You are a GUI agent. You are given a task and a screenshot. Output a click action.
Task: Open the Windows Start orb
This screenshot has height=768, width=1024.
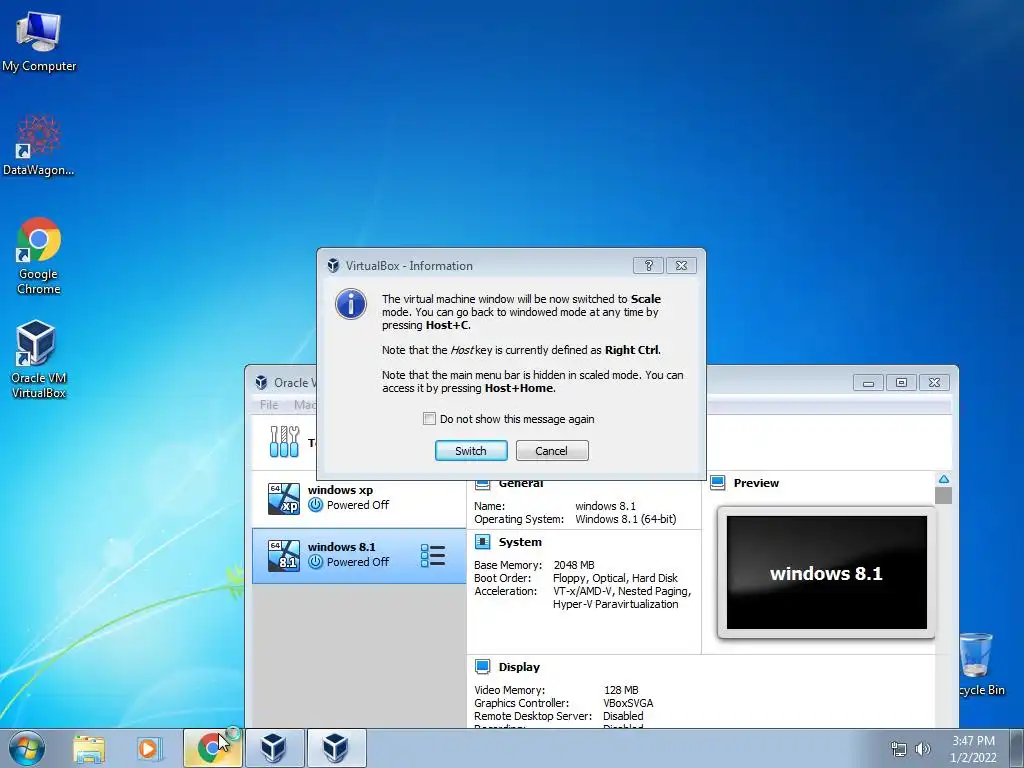point(26,748)
